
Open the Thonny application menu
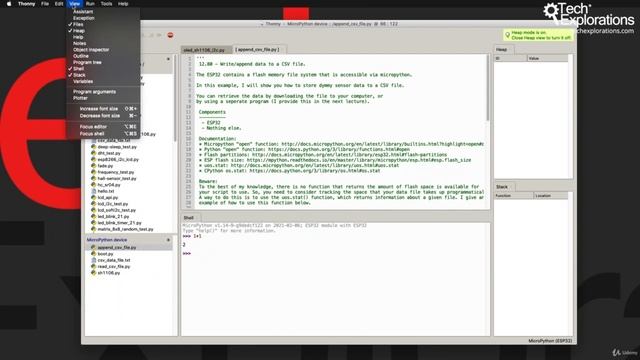point(27,4)
